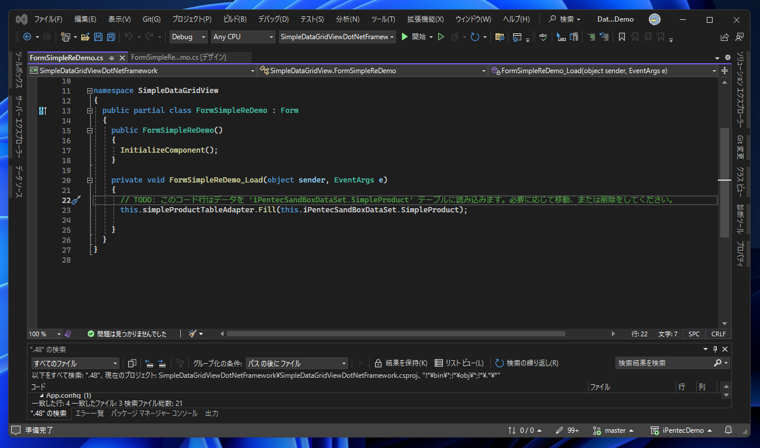
Task: Click the editor vertical scrollbar thumb
Action: click(x=724, y=183)
